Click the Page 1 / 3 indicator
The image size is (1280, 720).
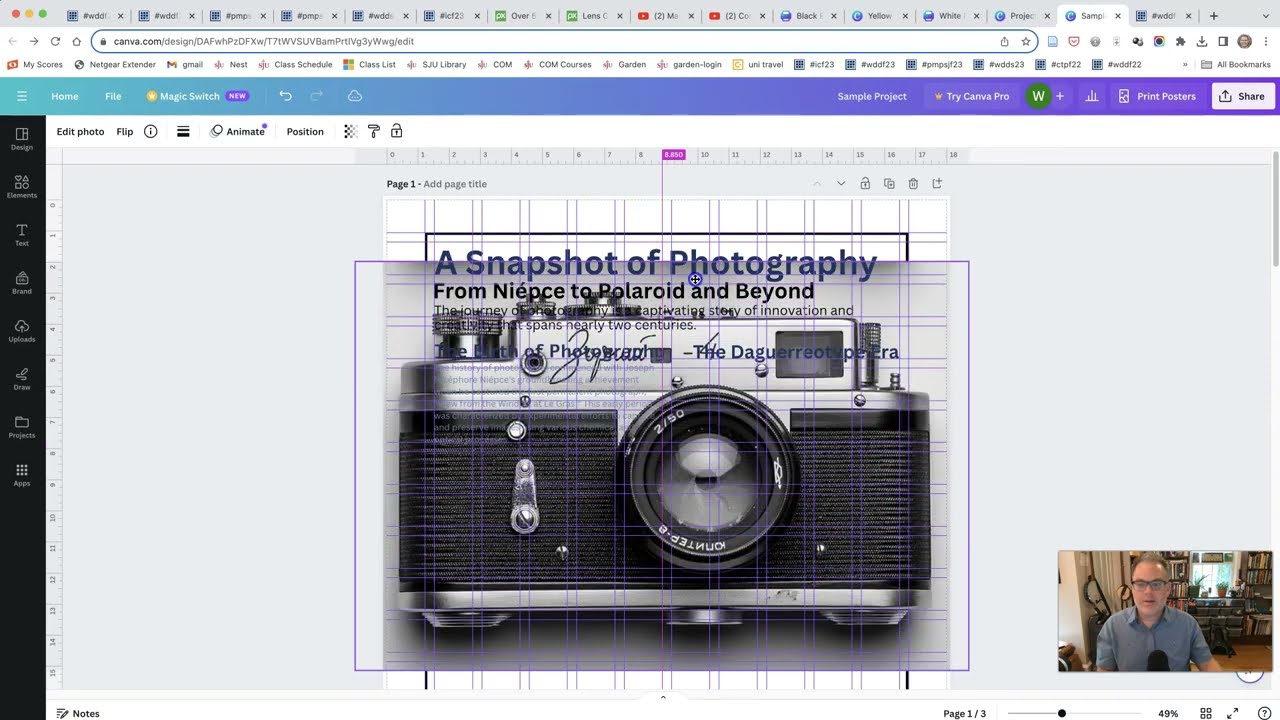(964, 713)
